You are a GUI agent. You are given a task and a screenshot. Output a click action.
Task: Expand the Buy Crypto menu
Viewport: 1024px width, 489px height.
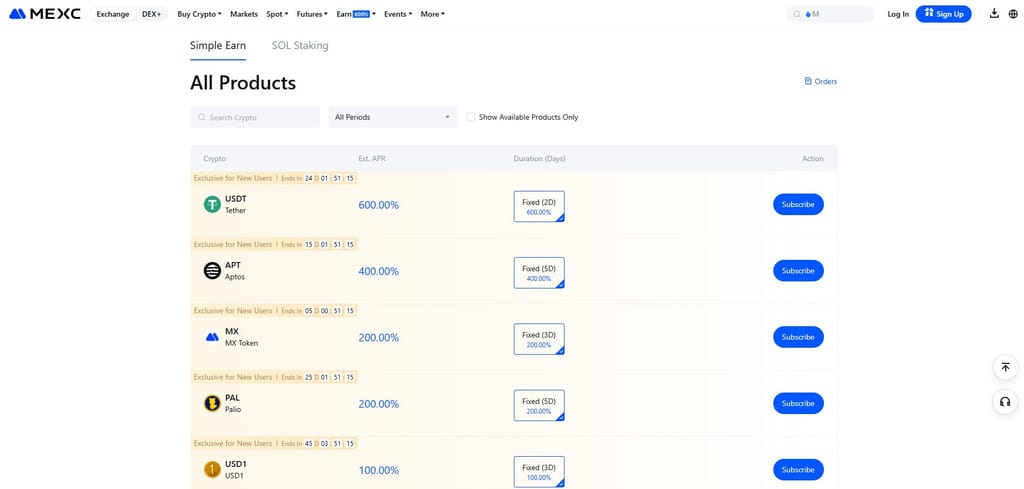pyautogui.click(x=199, y=14)
